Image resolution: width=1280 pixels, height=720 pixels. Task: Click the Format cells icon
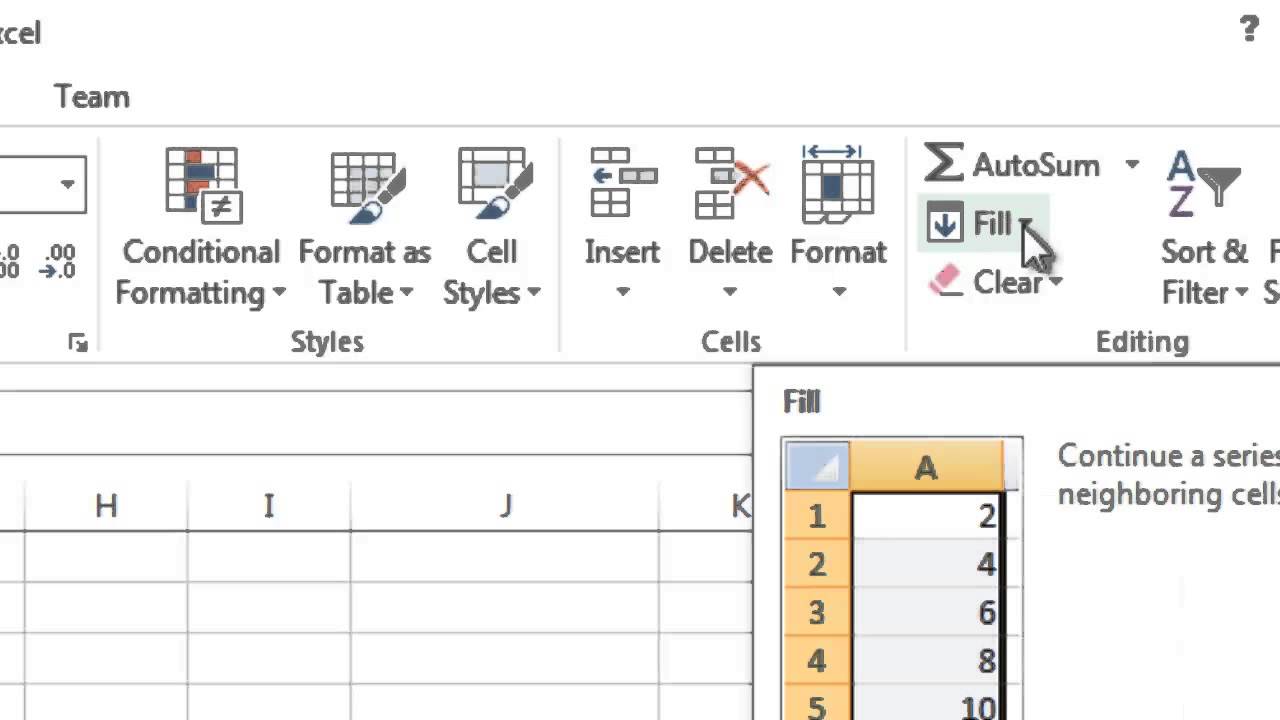838,183
